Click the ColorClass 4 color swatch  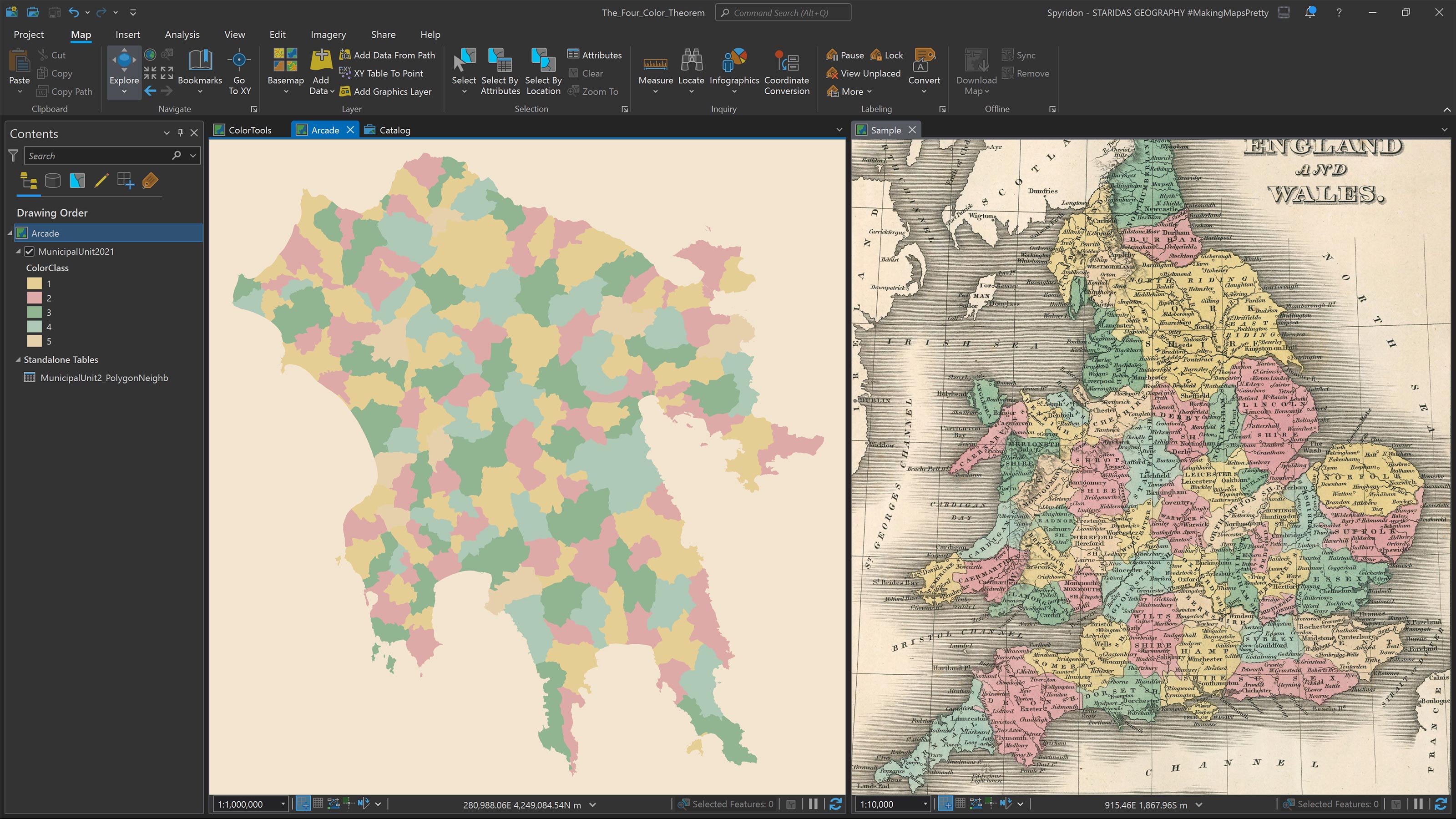[x=35, y=327]
